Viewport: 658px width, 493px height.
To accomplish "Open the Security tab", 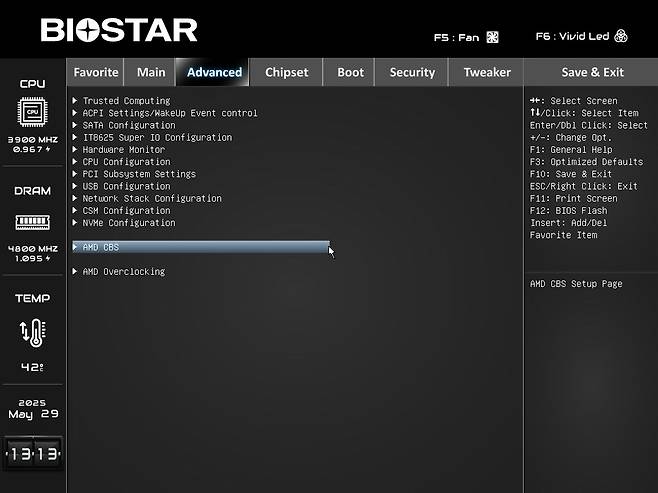I will [x=412, y=72].
